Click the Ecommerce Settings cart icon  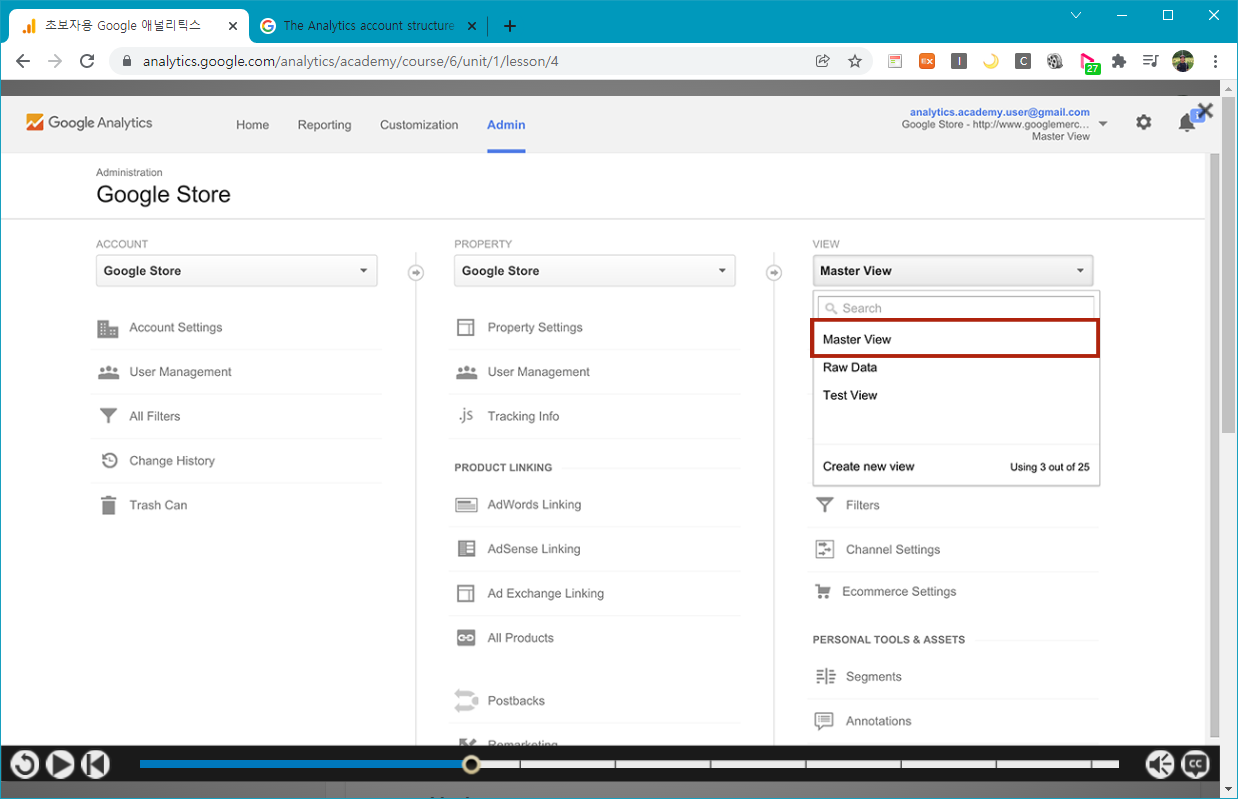click(823, 592)
